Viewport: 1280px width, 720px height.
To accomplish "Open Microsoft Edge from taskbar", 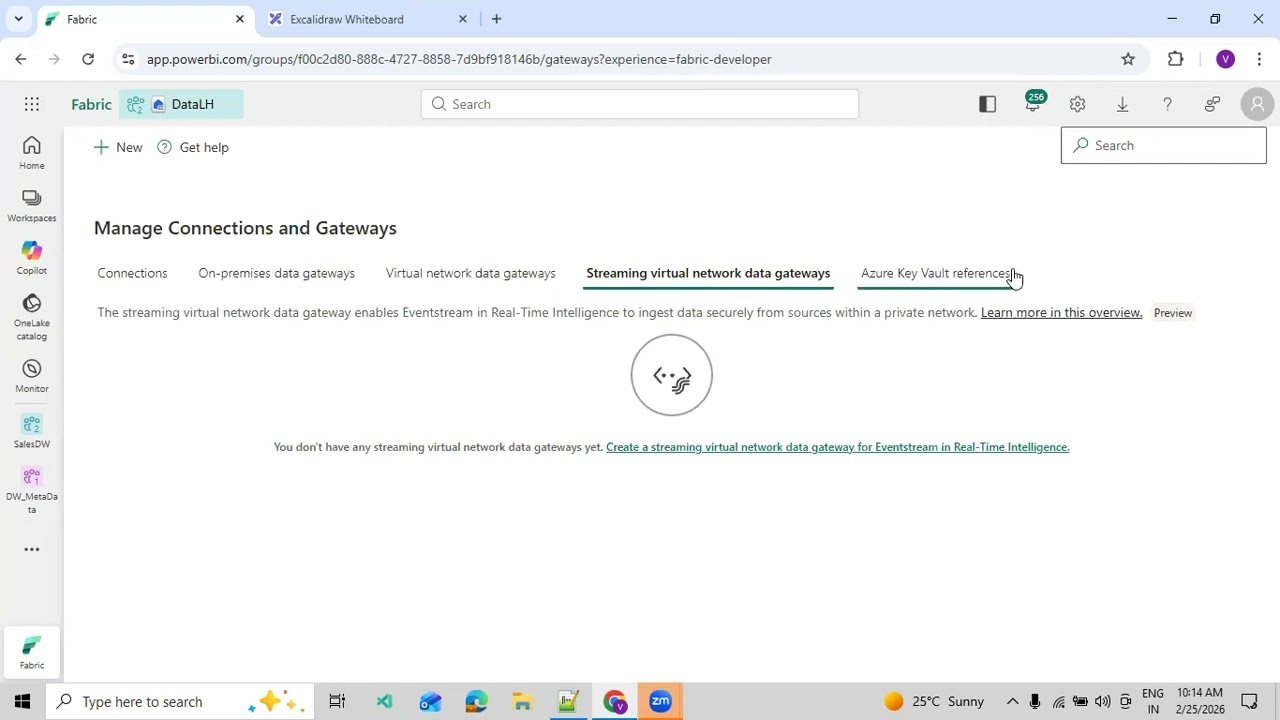I will point(476,701).
